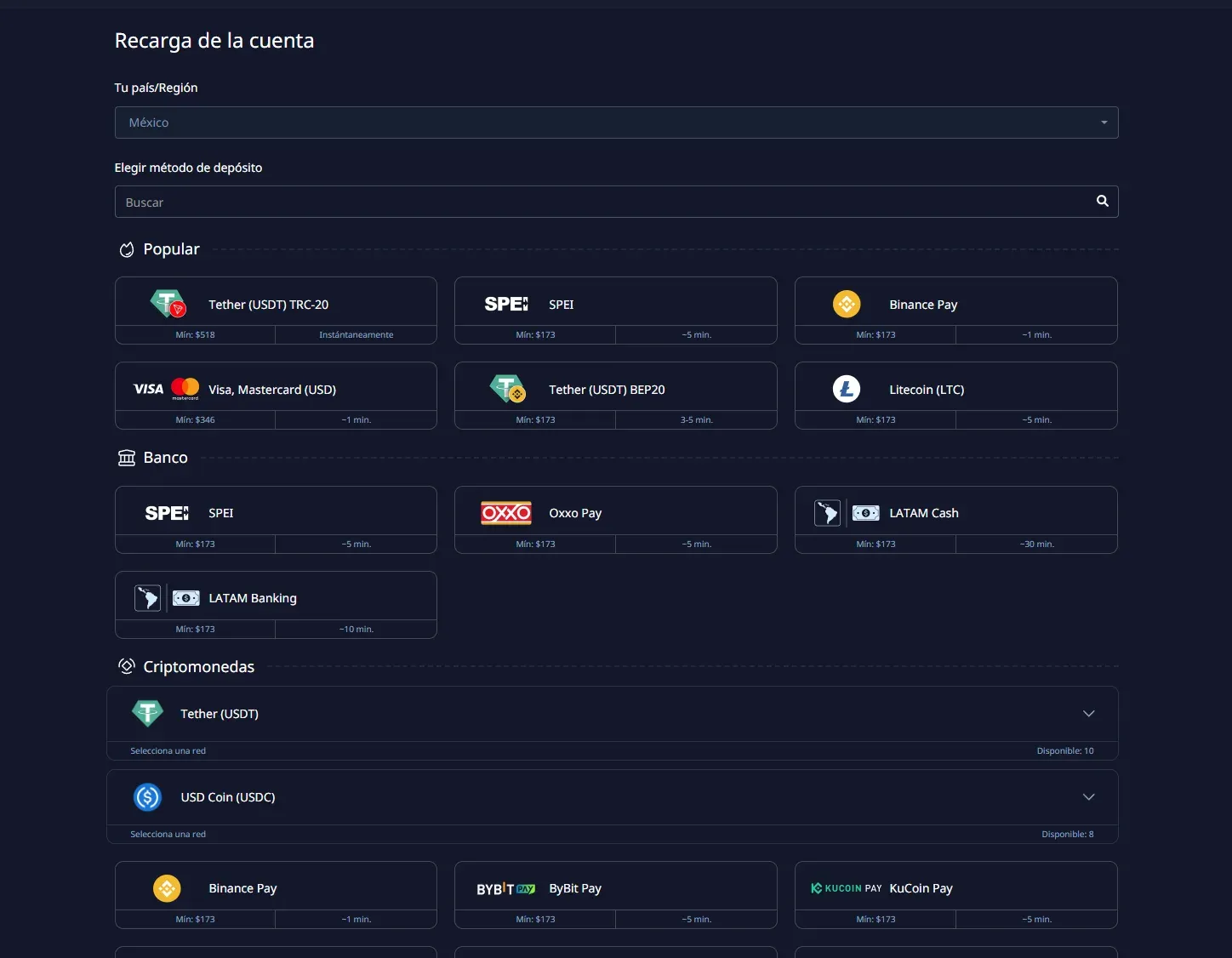This screenshot has width=1232, height=958.
Task: Click the SPEI logo in the Popular section
Action: pos(506,304)
